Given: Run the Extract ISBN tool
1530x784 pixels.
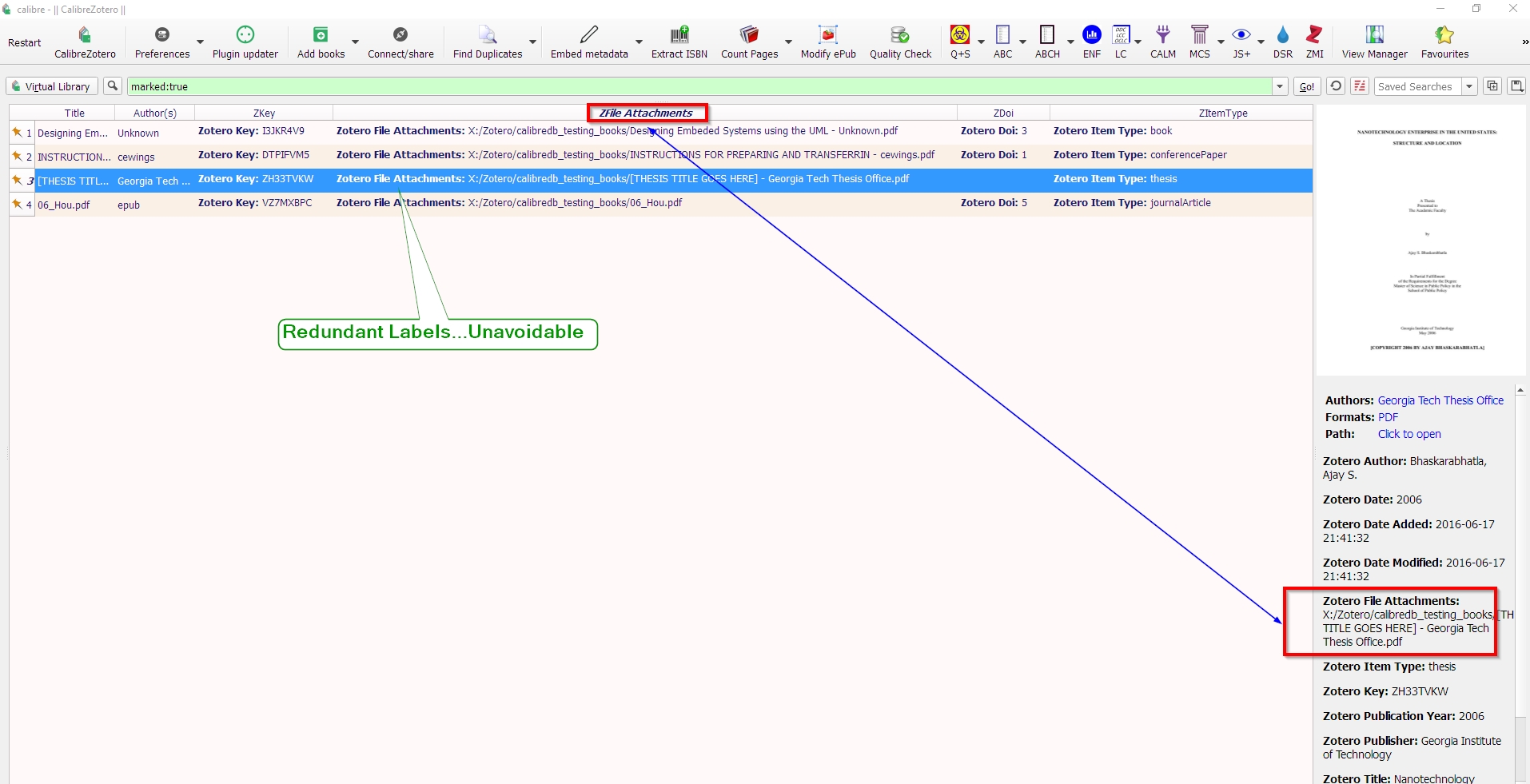Looking at the screenshot, I should (x=679, y=42).
